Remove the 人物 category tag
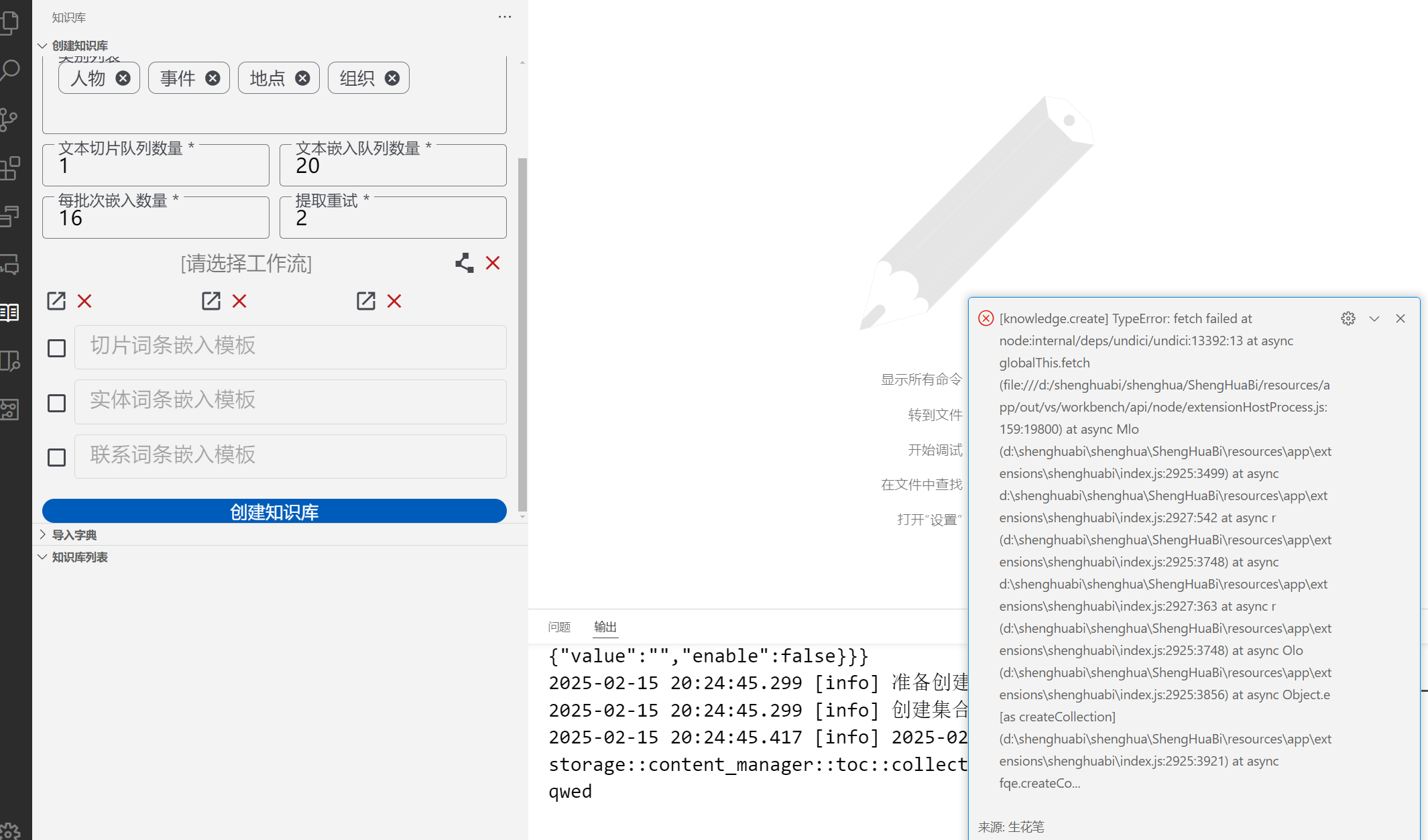 pos(123,78)
